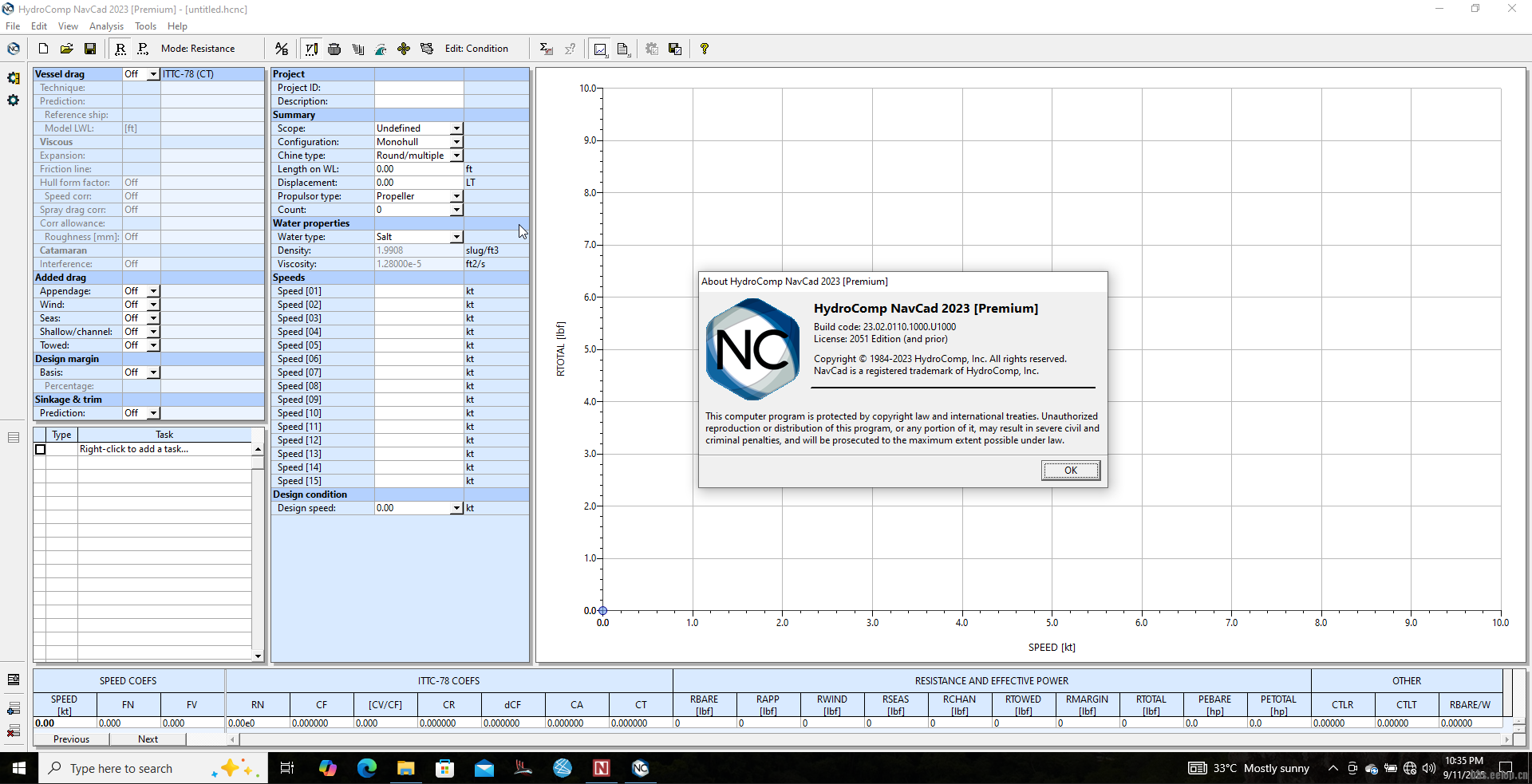
Task: Click the delete row icon in lower-left sidebar
Action: pos(14,731)
